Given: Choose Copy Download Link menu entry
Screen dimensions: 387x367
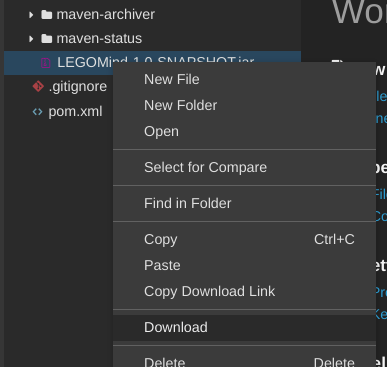Looking at the screenshot, I should (x=244, y=291).
